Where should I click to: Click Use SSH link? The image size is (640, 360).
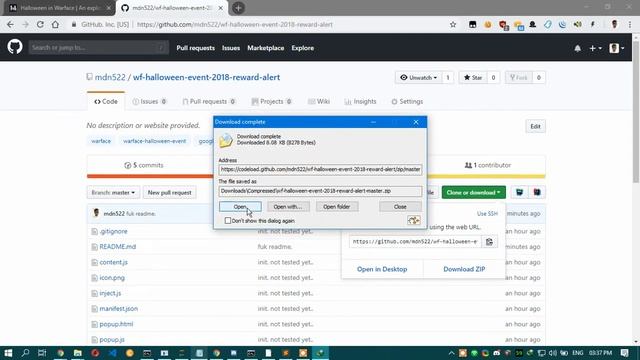click(487, 213)
